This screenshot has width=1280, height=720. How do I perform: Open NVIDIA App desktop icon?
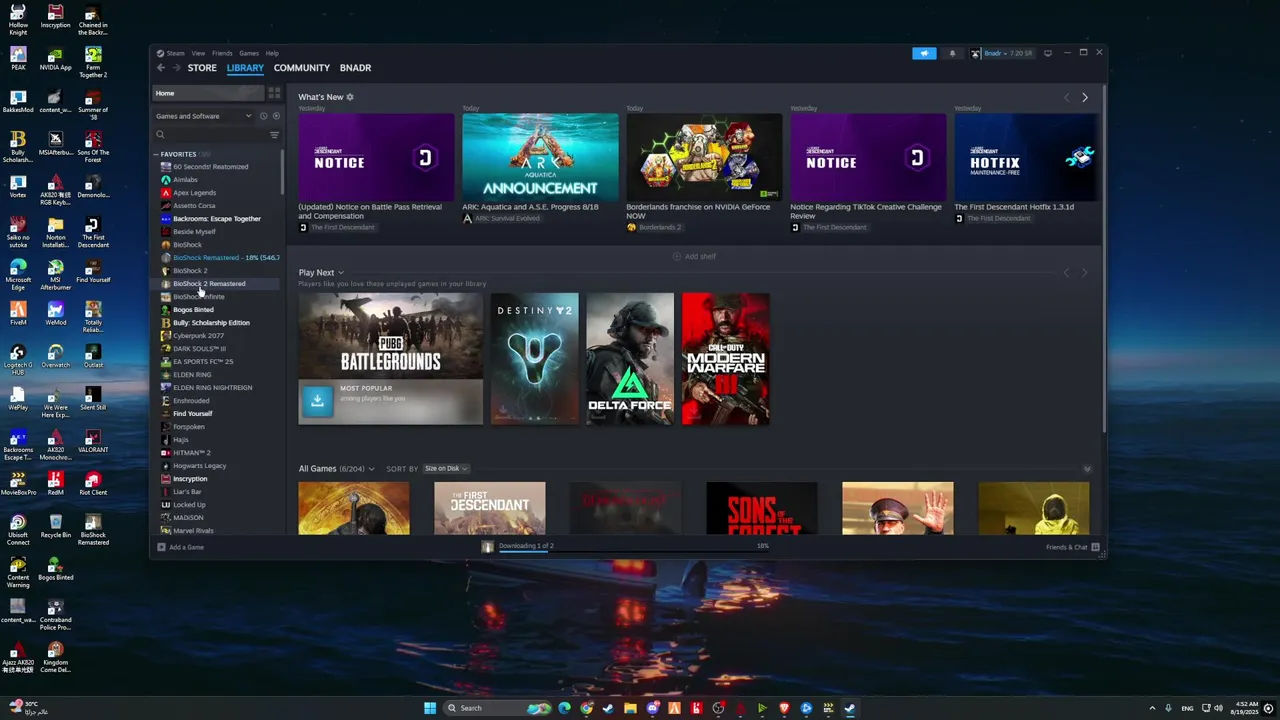pyautogui.click(x=55, y=59)
